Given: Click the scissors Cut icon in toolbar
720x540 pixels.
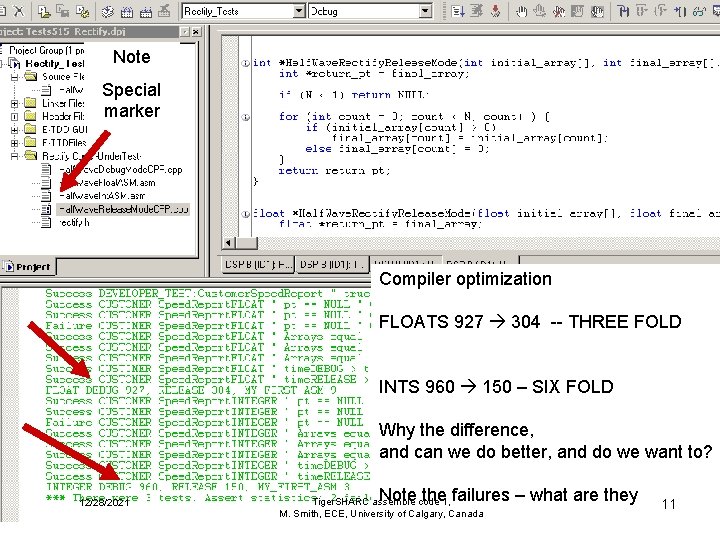Looking at the screenshot, I should tap(18, 11).
